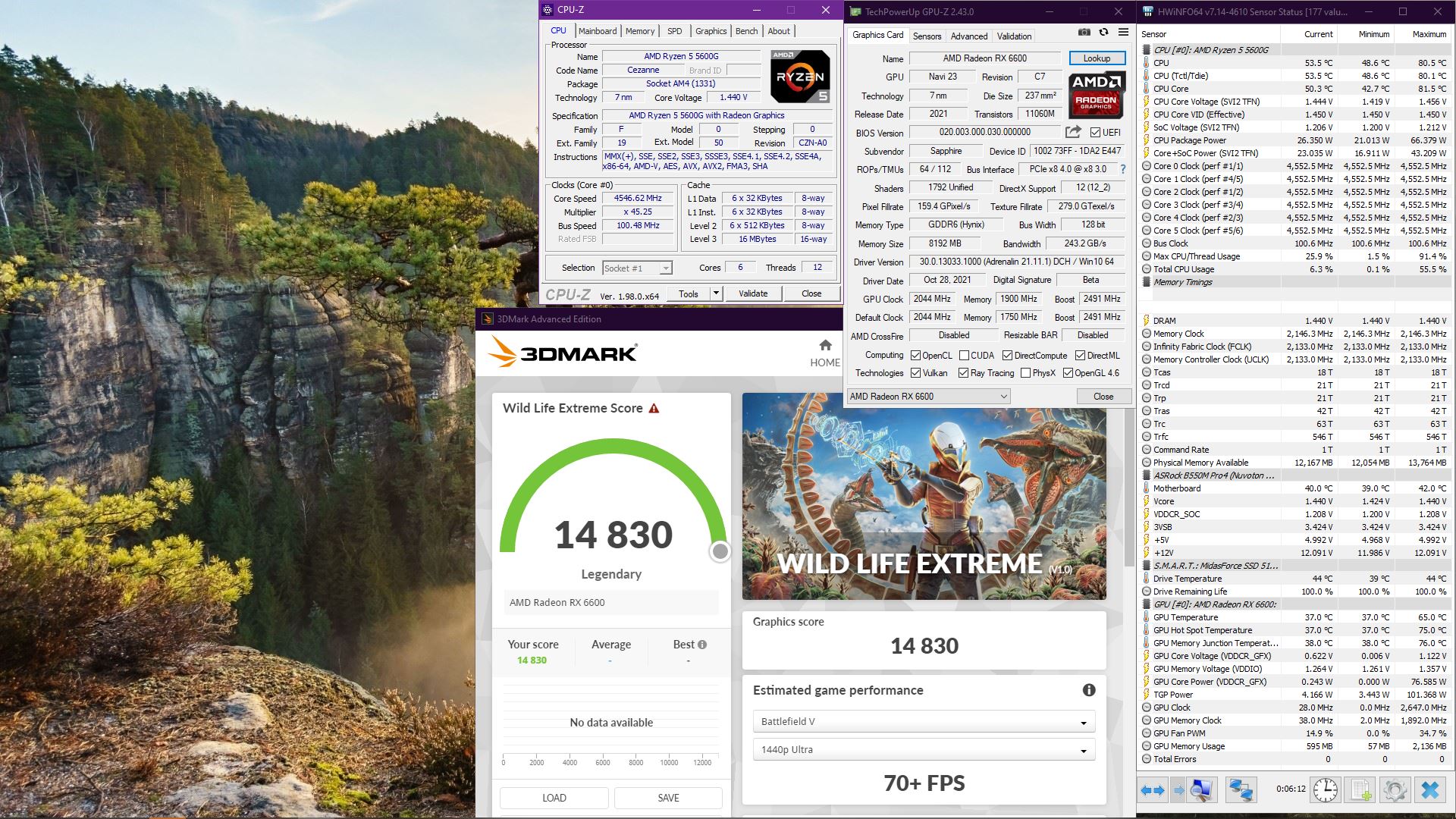Switch to the GPU-Z Advanced tab
Image resolution: width=1456 pixels, height=819 pixels.
pos(969,36)
